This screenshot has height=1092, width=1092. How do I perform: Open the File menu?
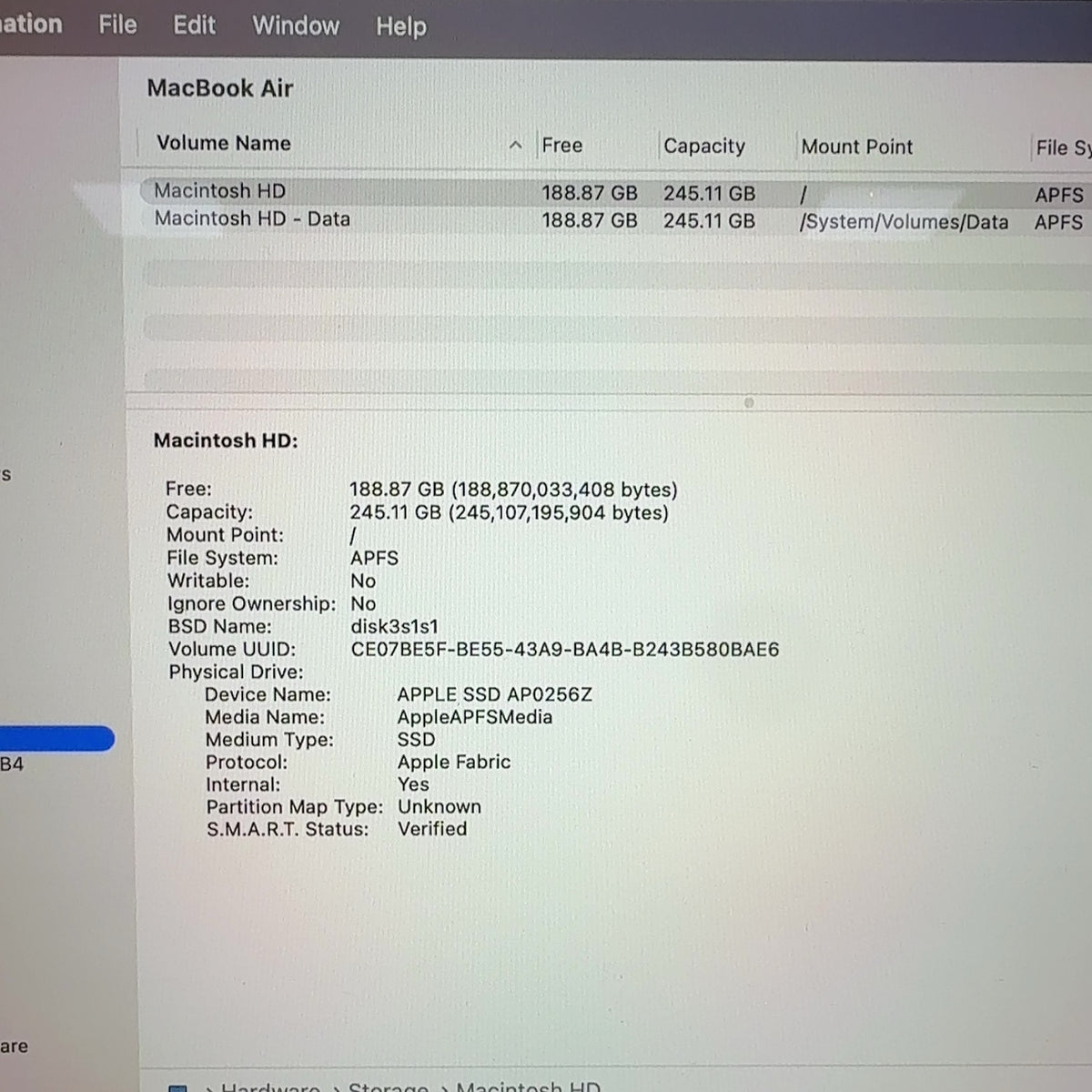[117, 25]
